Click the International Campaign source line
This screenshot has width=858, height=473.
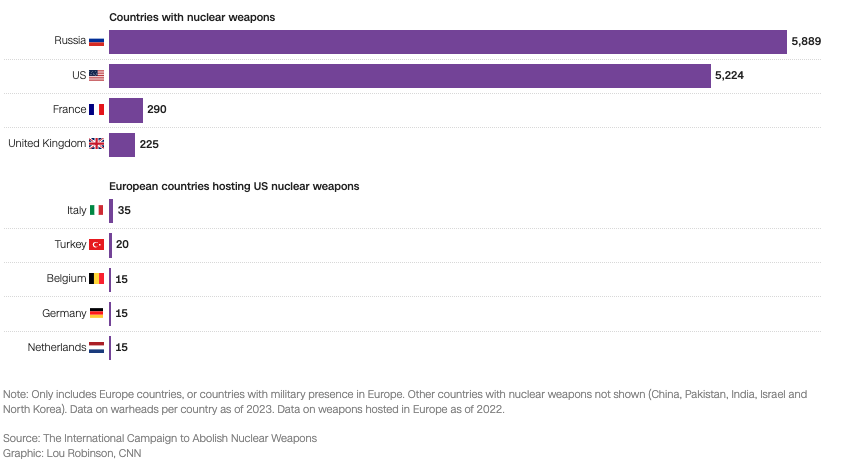point(160,438)
